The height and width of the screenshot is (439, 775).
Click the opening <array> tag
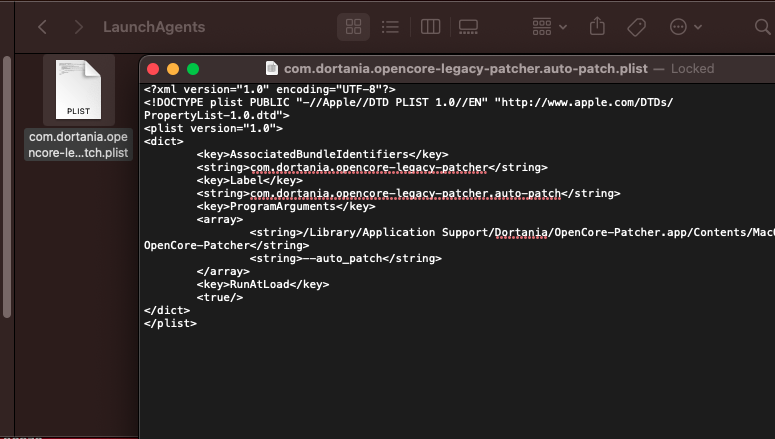click(219, 219)
